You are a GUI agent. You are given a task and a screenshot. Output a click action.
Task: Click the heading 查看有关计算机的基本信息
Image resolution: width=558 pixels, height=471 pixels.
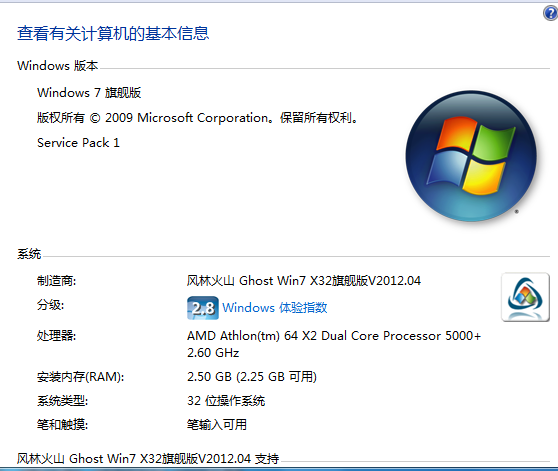click(x=113, y=33)
